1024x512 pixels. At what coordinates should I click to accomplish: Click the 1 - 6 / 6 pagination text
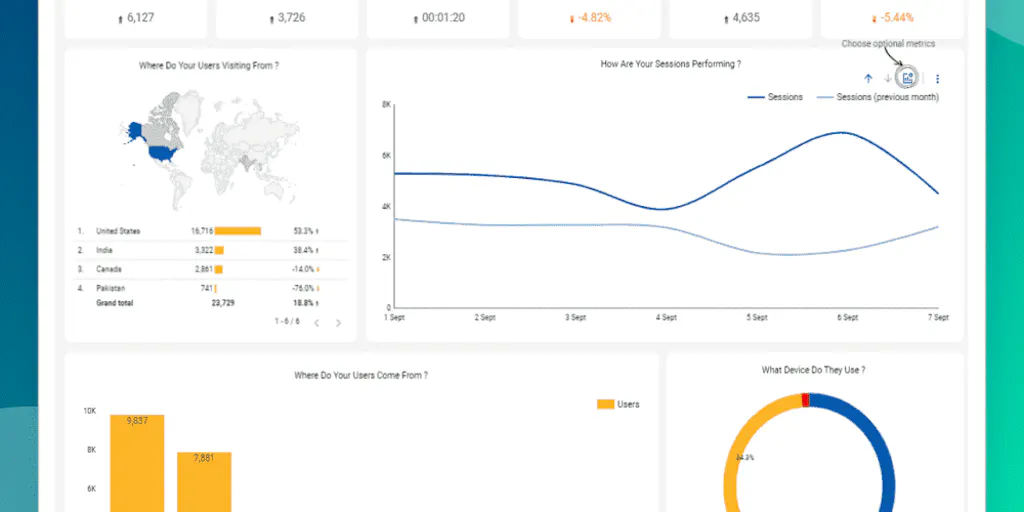click(x=287, y=321)
